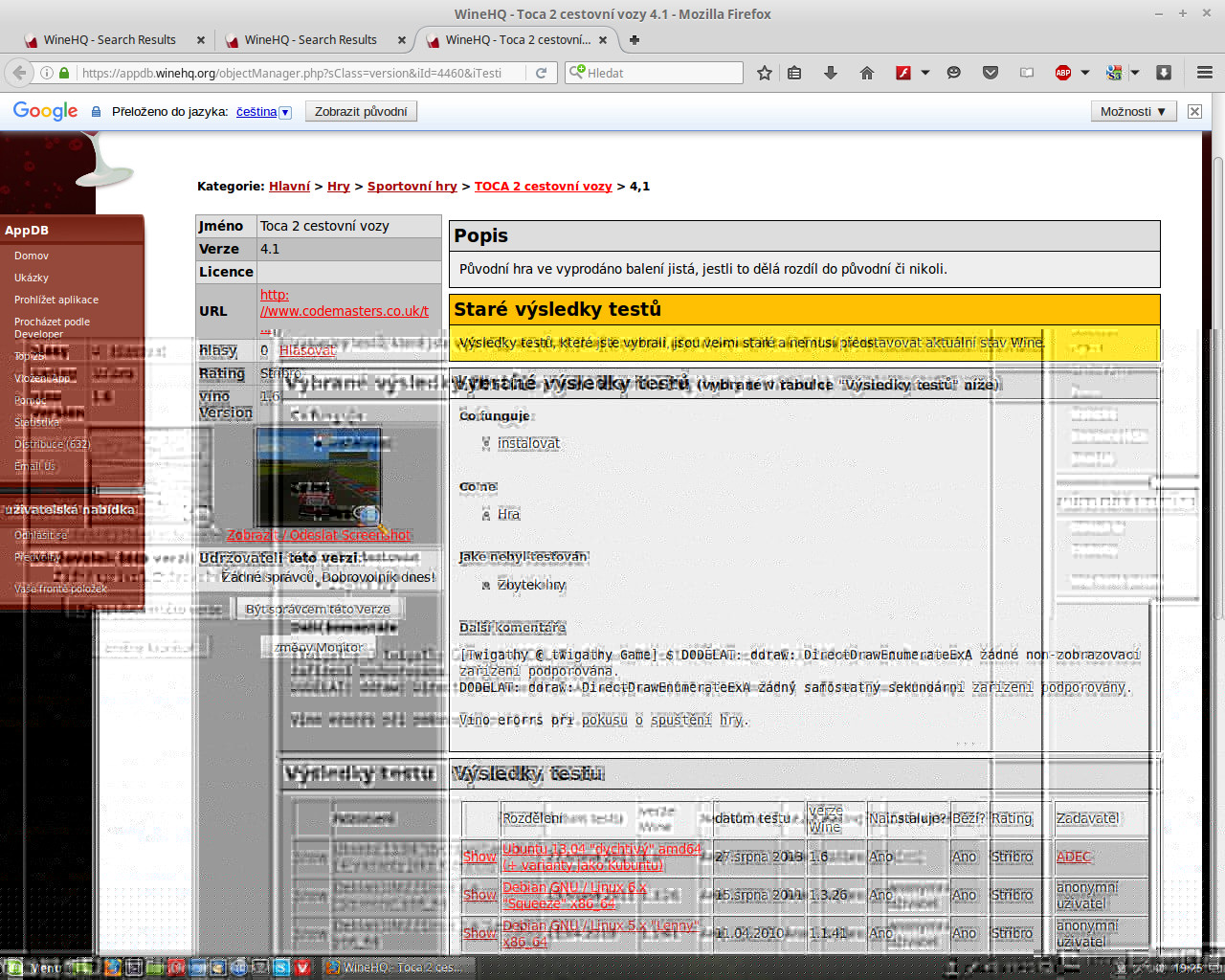Go to Firefox home page icon
The width and height of the screenshot is (1225, 980).
pyautogui.click(x=866, y=73)
